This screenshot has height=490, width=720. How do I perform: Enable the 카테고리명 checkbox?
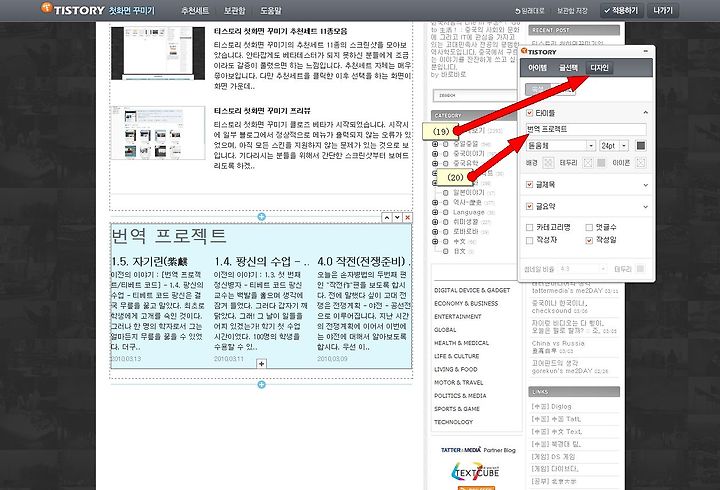point(529,227)
